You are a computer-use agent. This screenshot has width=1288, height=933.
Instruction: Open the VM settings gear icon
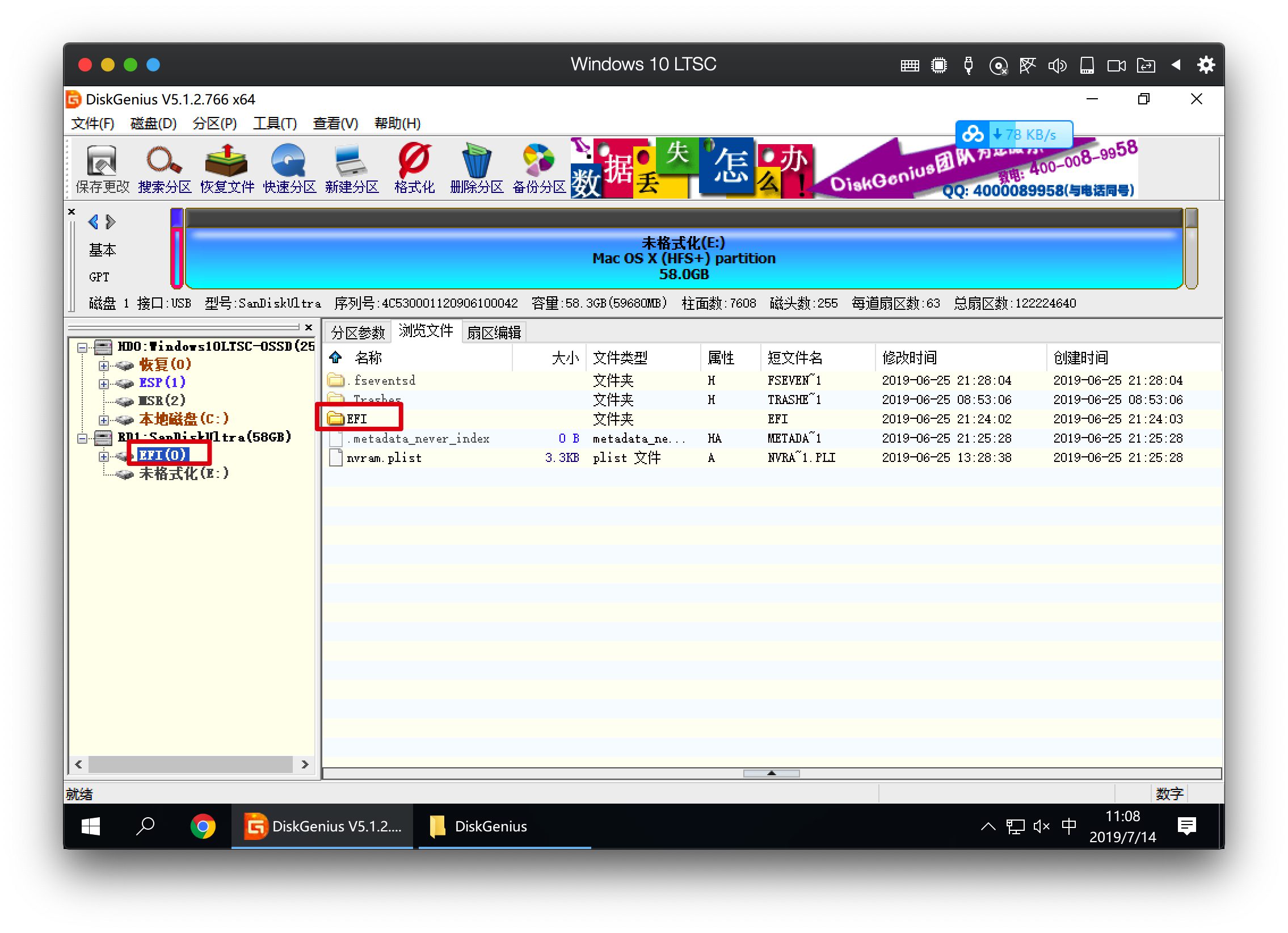(1206, 65)
